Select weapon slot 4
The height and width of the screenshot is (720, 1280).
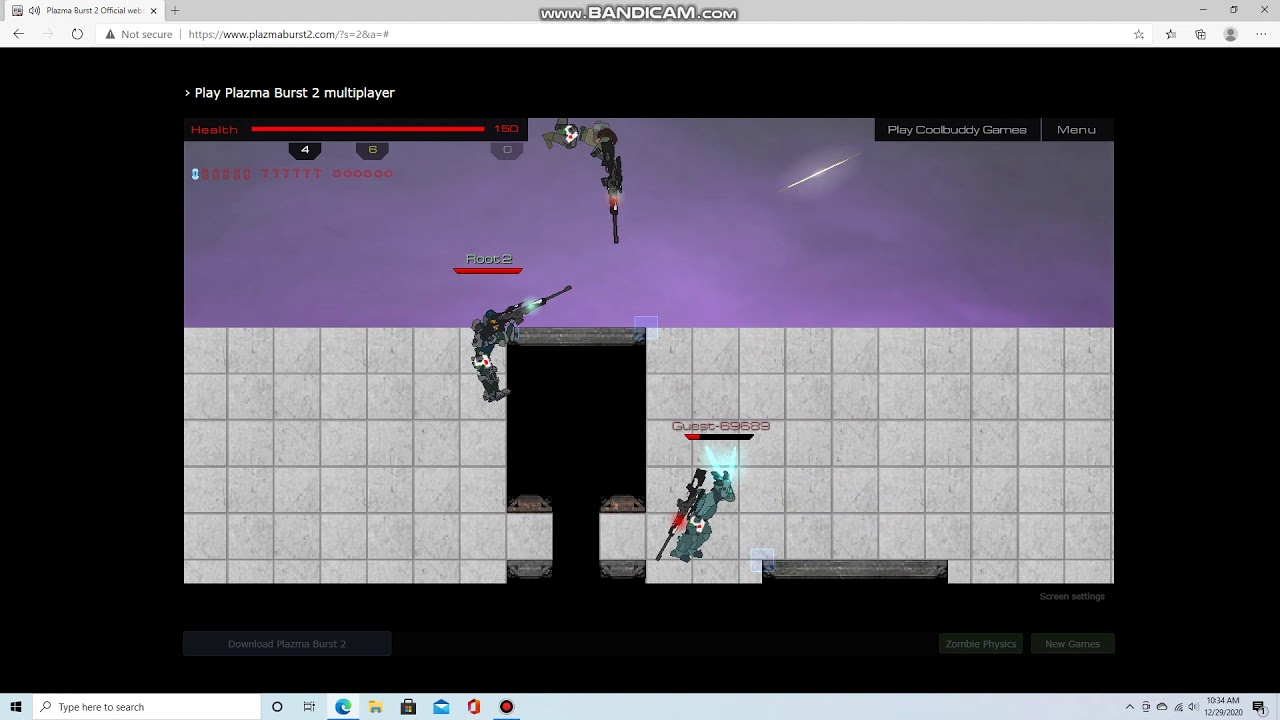[x=305, y=150]
